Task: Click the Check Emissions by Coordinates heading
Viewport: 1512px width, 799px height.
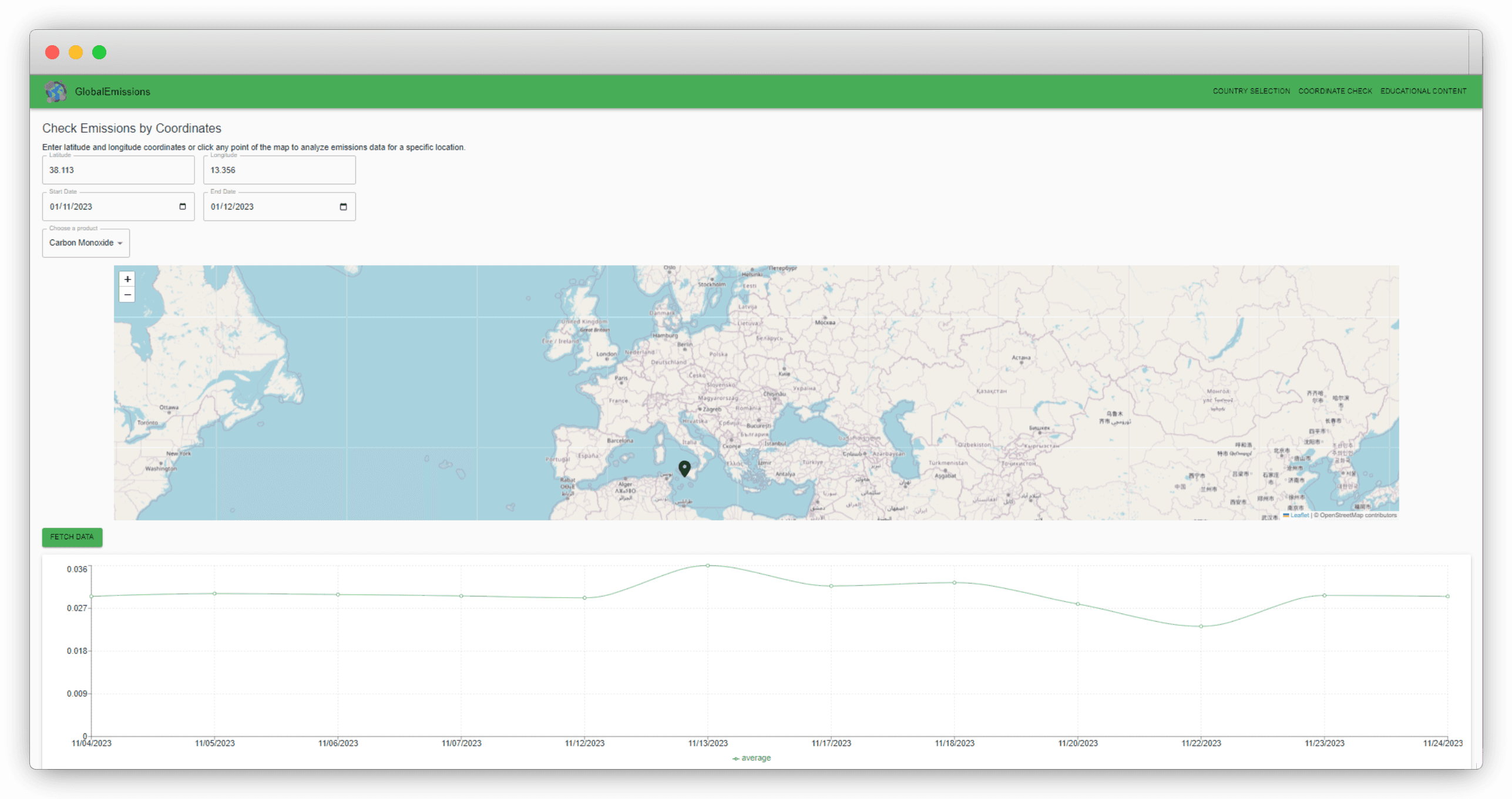Action: point(132,128)
